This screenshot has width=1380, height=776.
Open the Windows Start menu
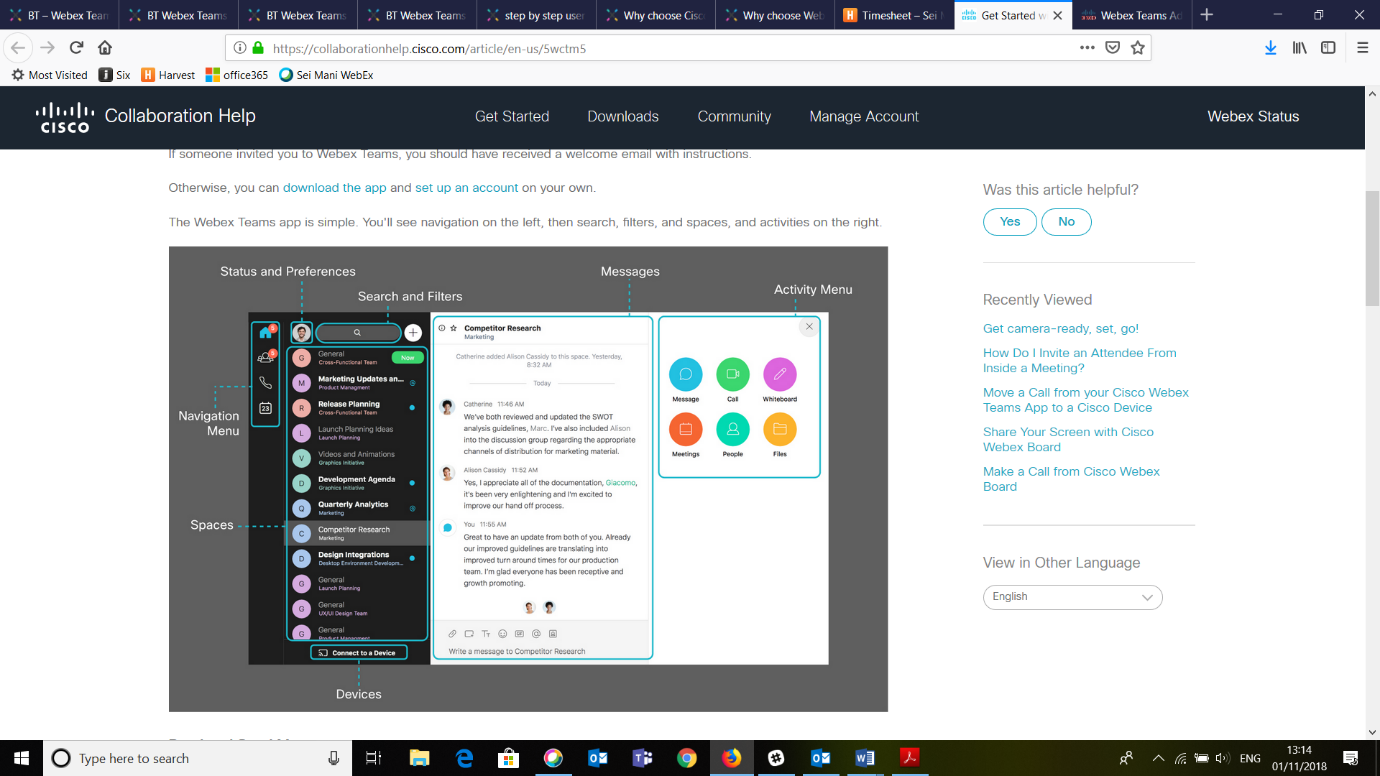21,758
